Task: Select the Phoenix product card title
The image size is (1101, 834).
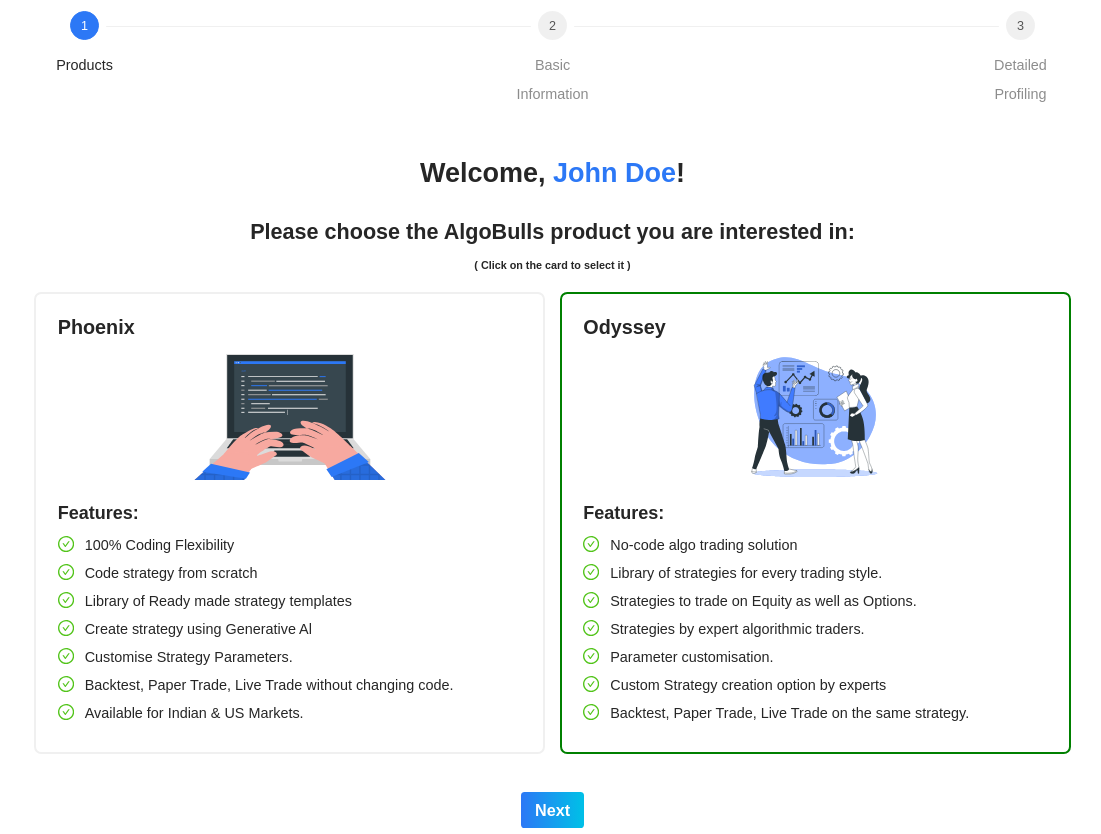Action: click(x=96, y=327)
